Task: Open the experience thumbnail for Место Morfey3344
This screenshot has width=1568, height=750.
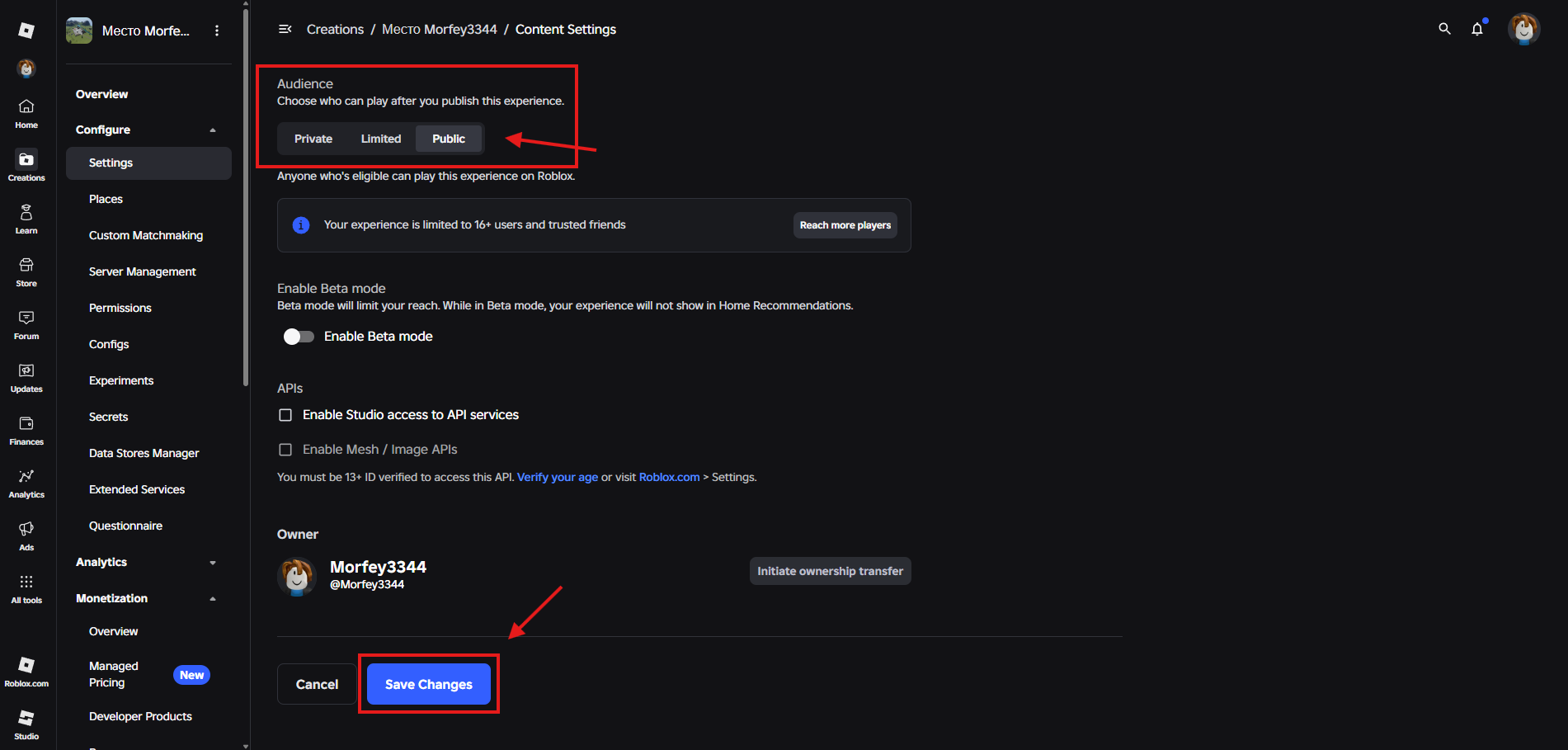Action: coord(79,31)
